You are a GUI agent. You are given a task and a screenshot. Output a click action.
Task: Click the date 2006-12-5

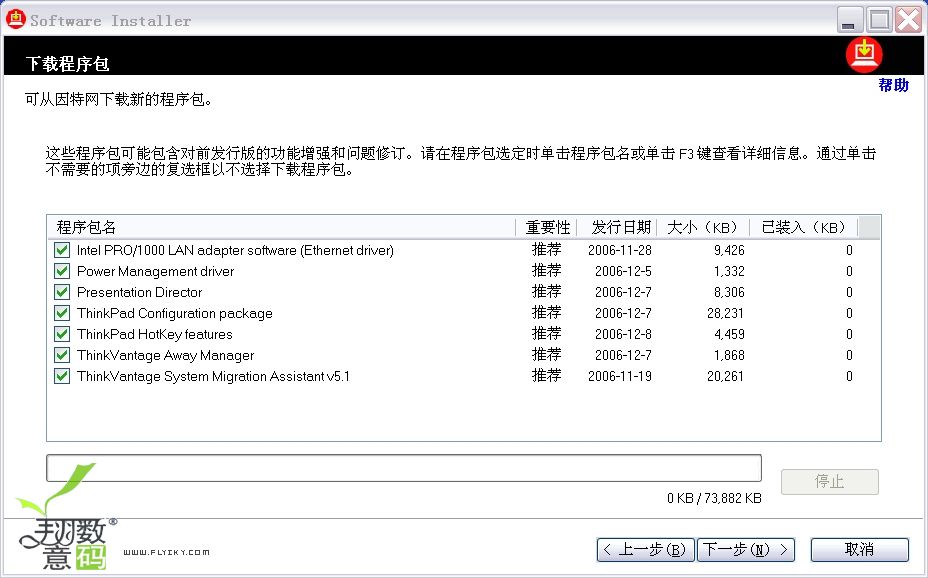click(x=623, y=272)
